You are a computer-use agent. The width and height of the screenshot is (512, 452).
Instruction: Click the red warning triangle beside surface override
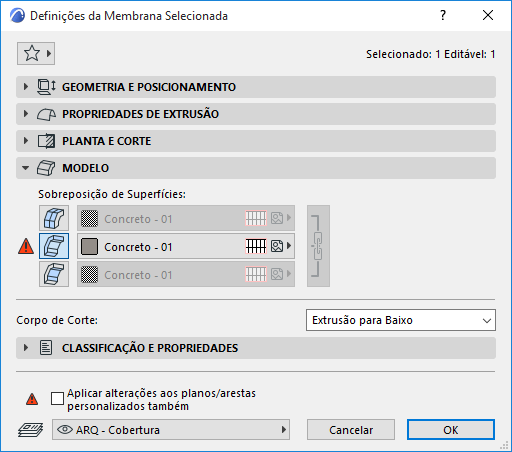[26, 246]
